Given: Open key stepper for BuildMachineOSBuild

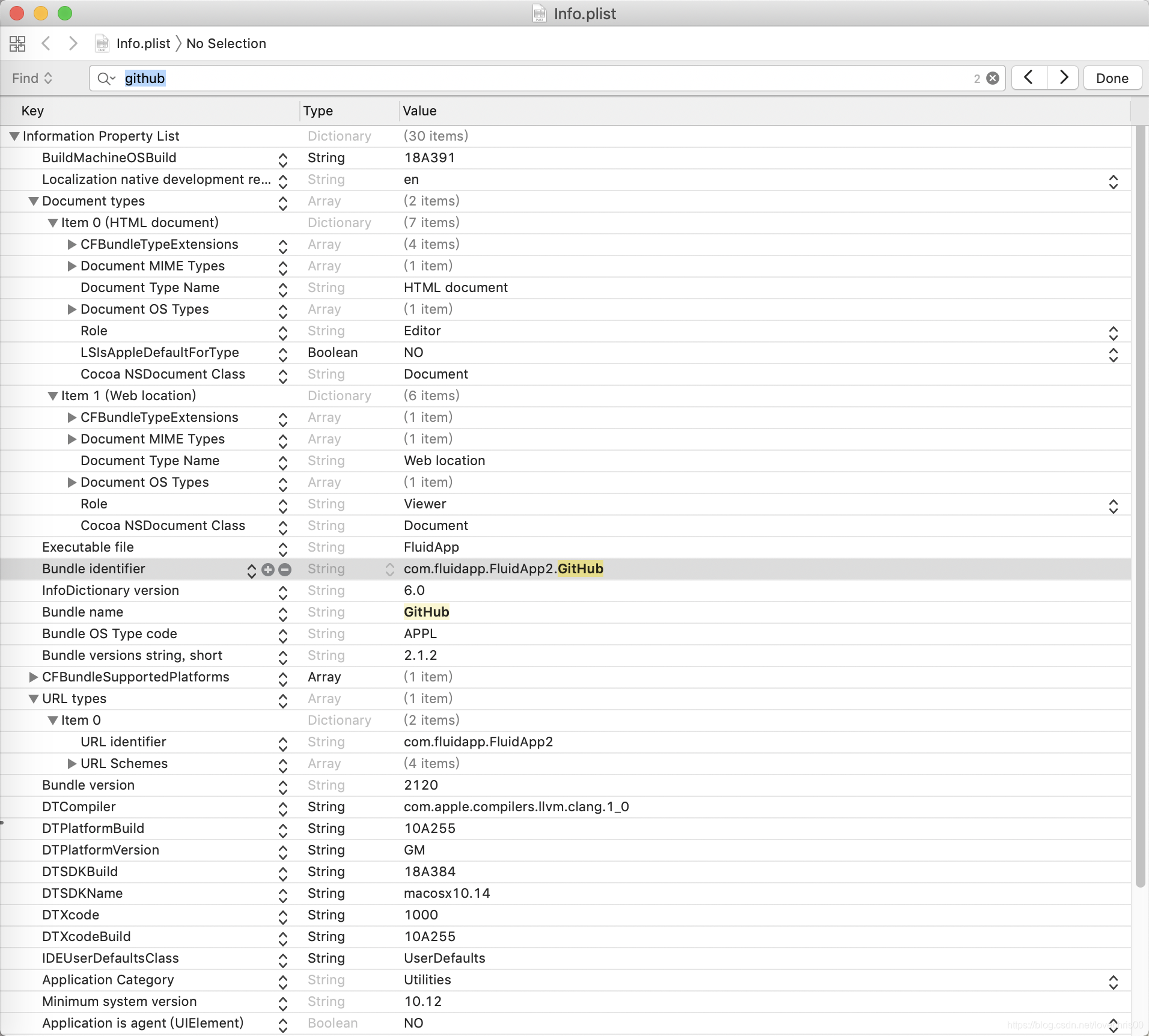Looking at the screenshot, I should click(282, 159).
